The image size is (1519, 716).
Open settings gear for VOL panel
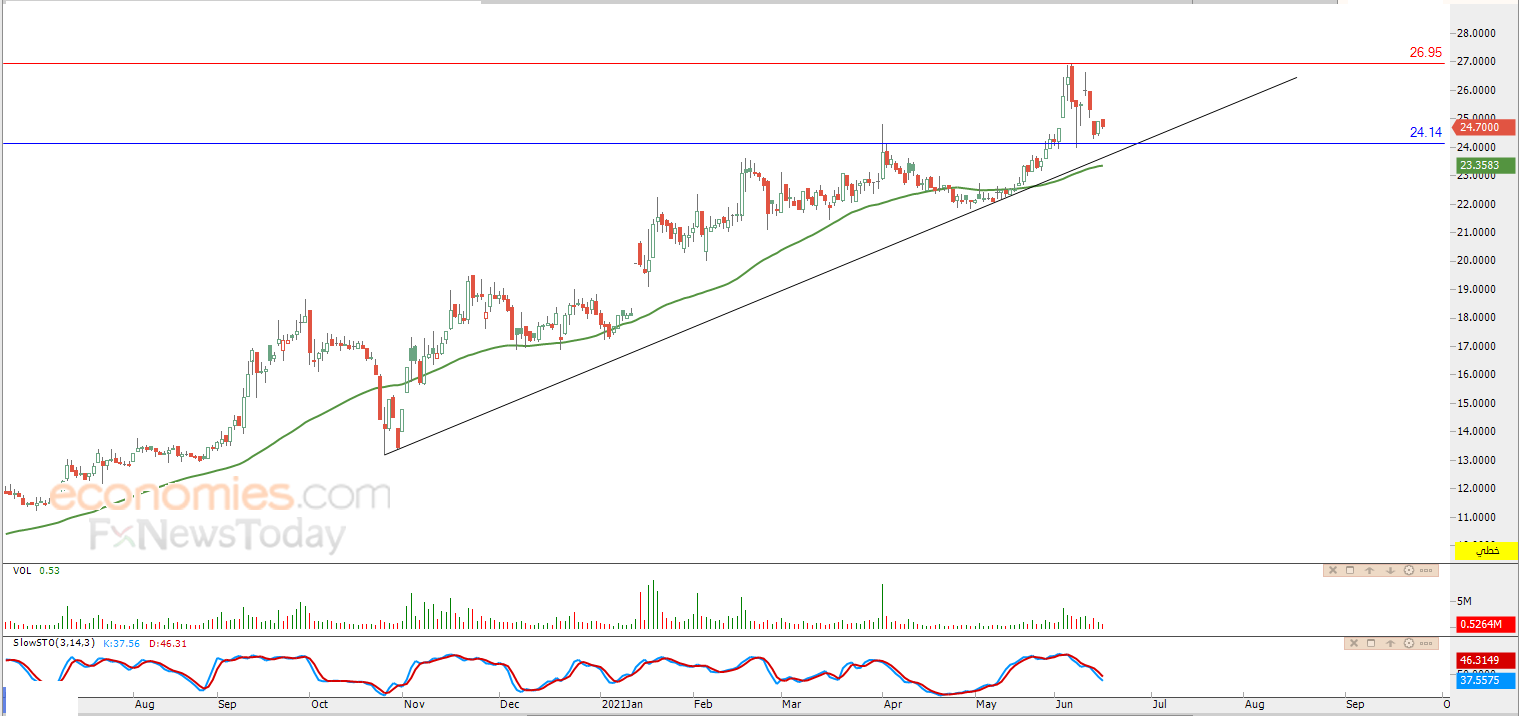coord(1409,570)
